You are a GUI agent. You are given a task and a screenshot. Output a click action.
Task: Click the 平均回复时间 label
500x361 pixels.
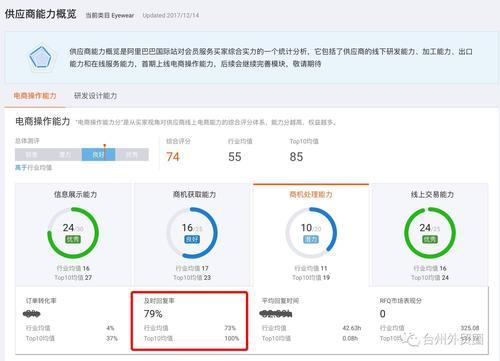tap(280, 301)
